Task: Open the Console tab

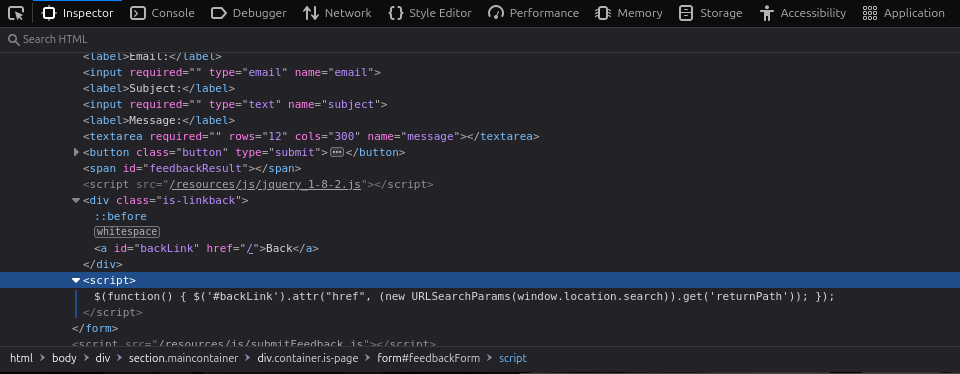Action: point(162,13)
